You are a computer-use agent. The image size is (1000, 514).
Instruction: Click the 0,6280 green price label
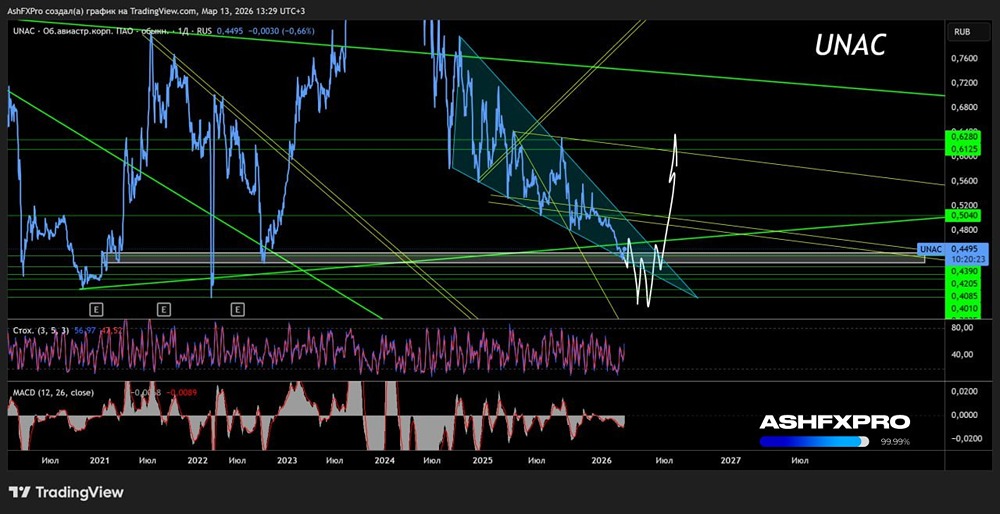coord(963,137)
